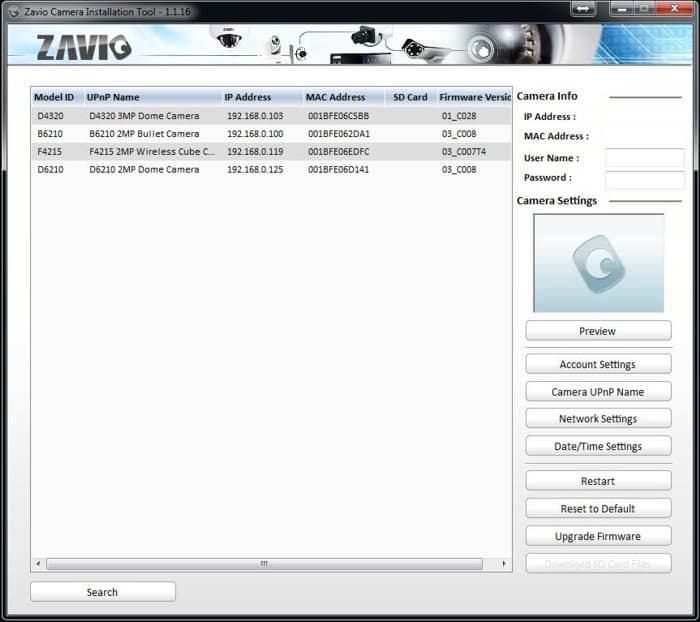
Task: Sort by Model ID column header
Action: [x=58, y=97]
